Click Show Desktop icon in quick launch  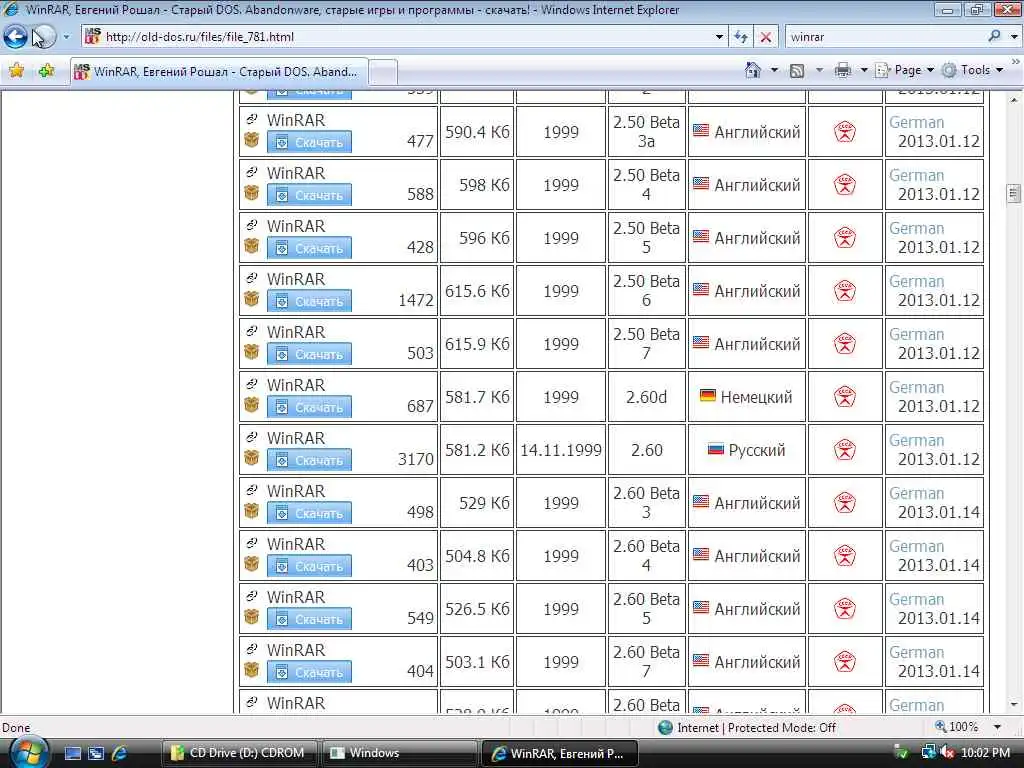click(x=72, y=753)
